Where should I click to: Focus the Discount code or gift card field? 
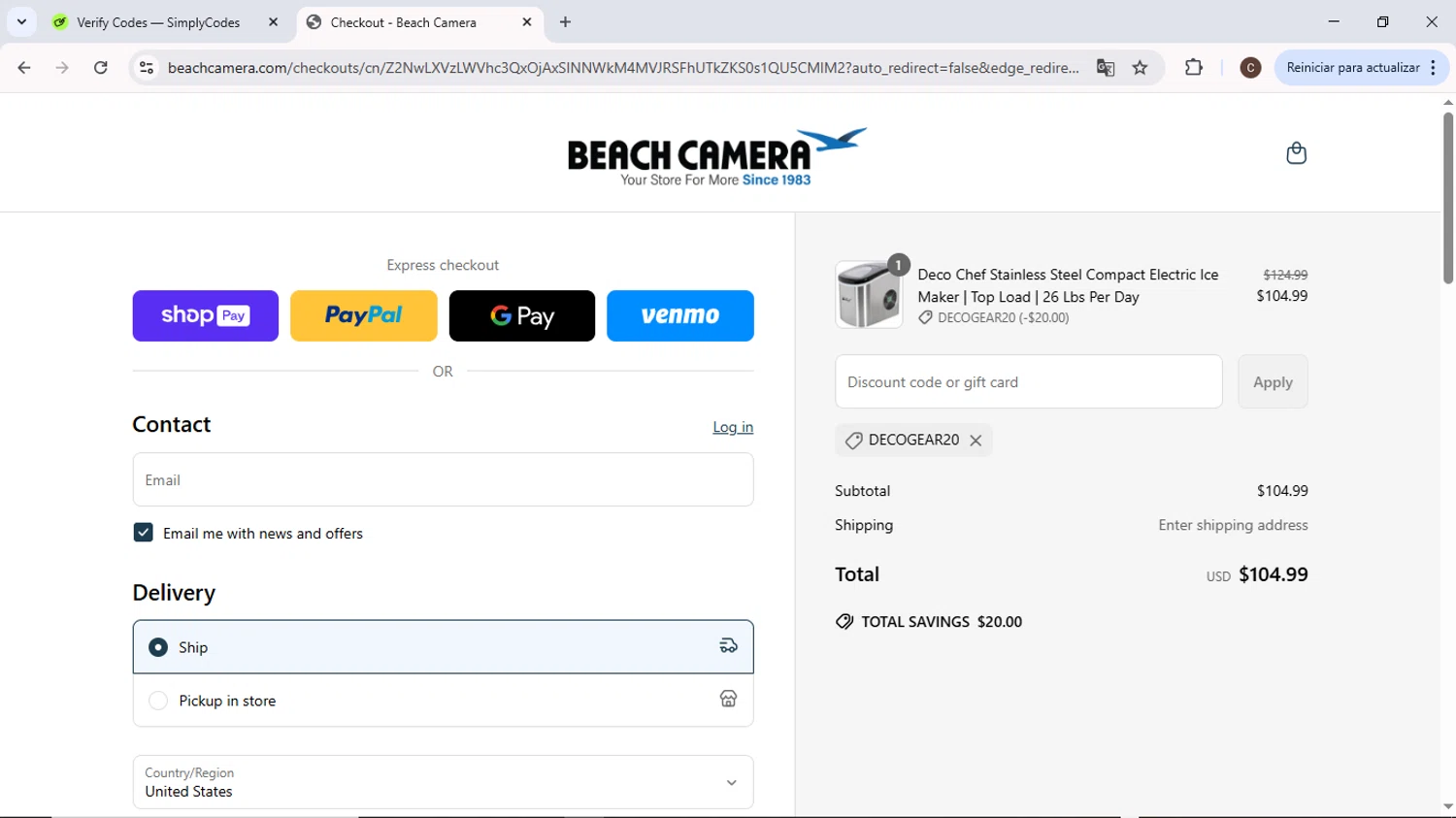tap(1029, 382)
